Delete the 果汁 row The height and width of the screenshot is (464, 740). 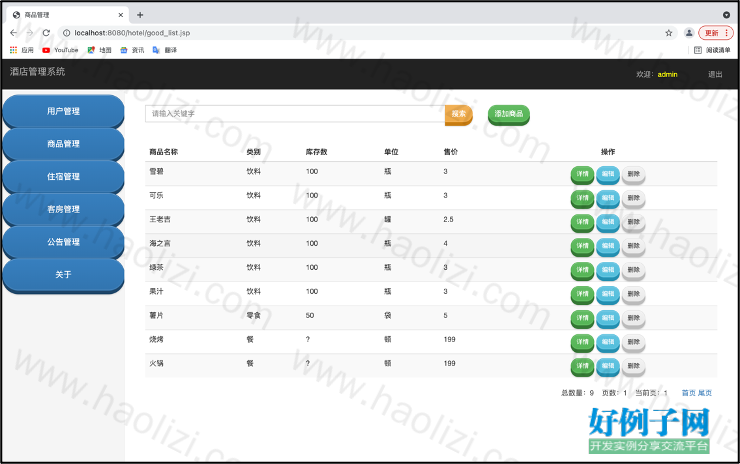(633, 295)
